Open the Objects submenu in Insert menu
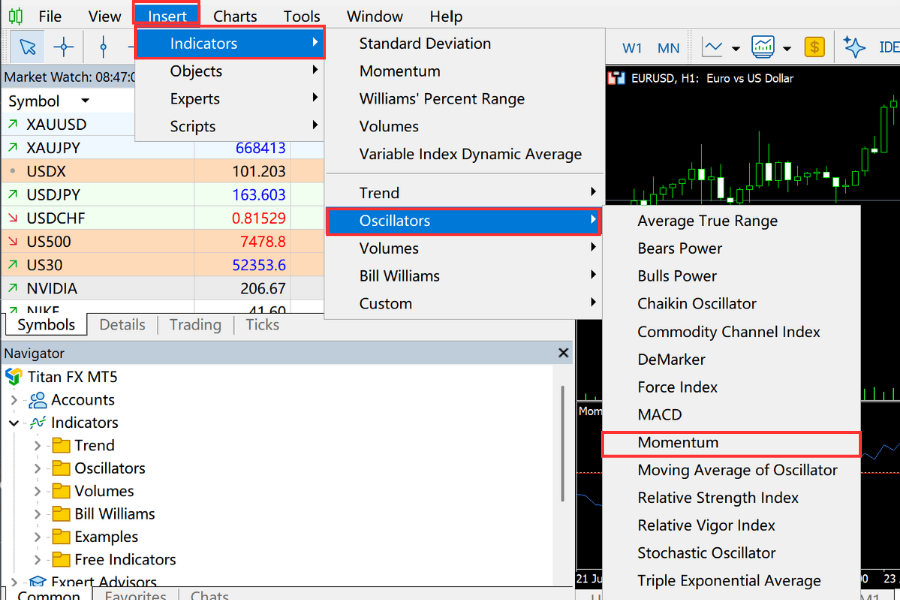The height and width of the screenshot is (600, 900). (230, 71)
